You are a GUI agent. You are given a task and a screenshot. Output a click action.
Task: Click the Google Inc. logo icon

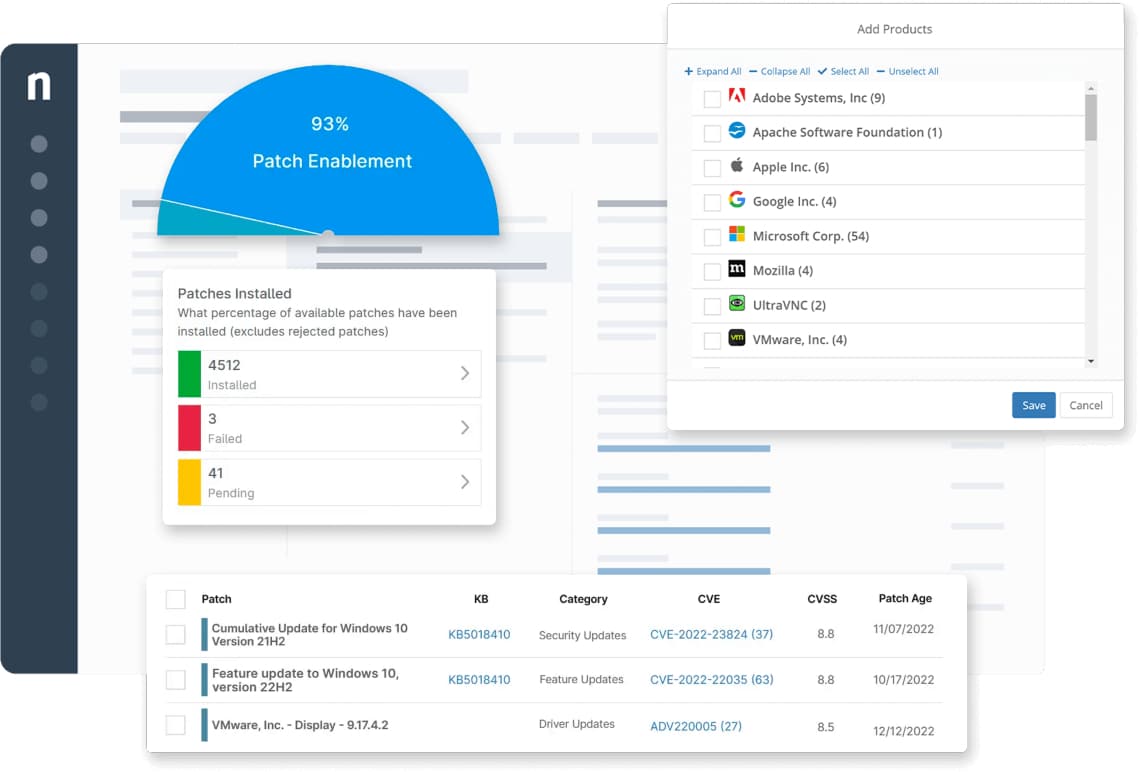pyautogui.click(x=736, y=199)
